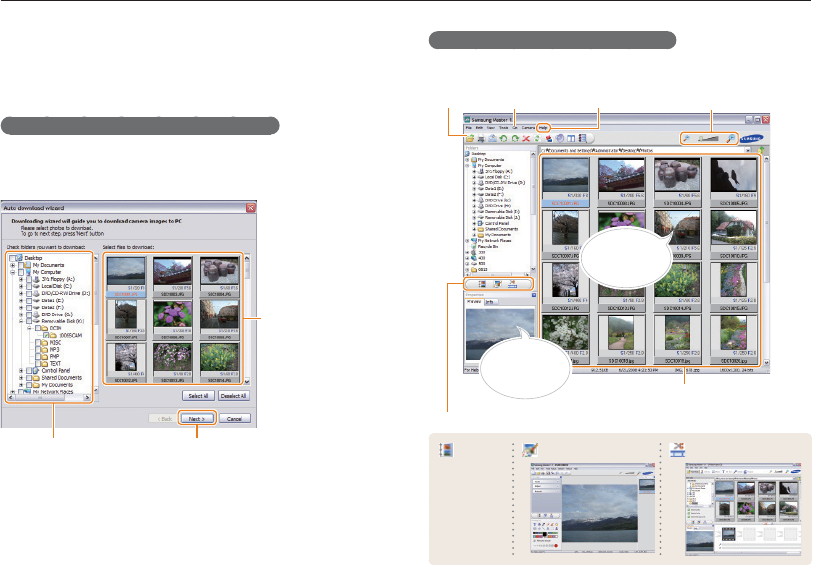Click the Cancel button in wizard
Image resolution: width=814 pixels, height=566 pixels.
pyautogui.click(x=235, y=419)
